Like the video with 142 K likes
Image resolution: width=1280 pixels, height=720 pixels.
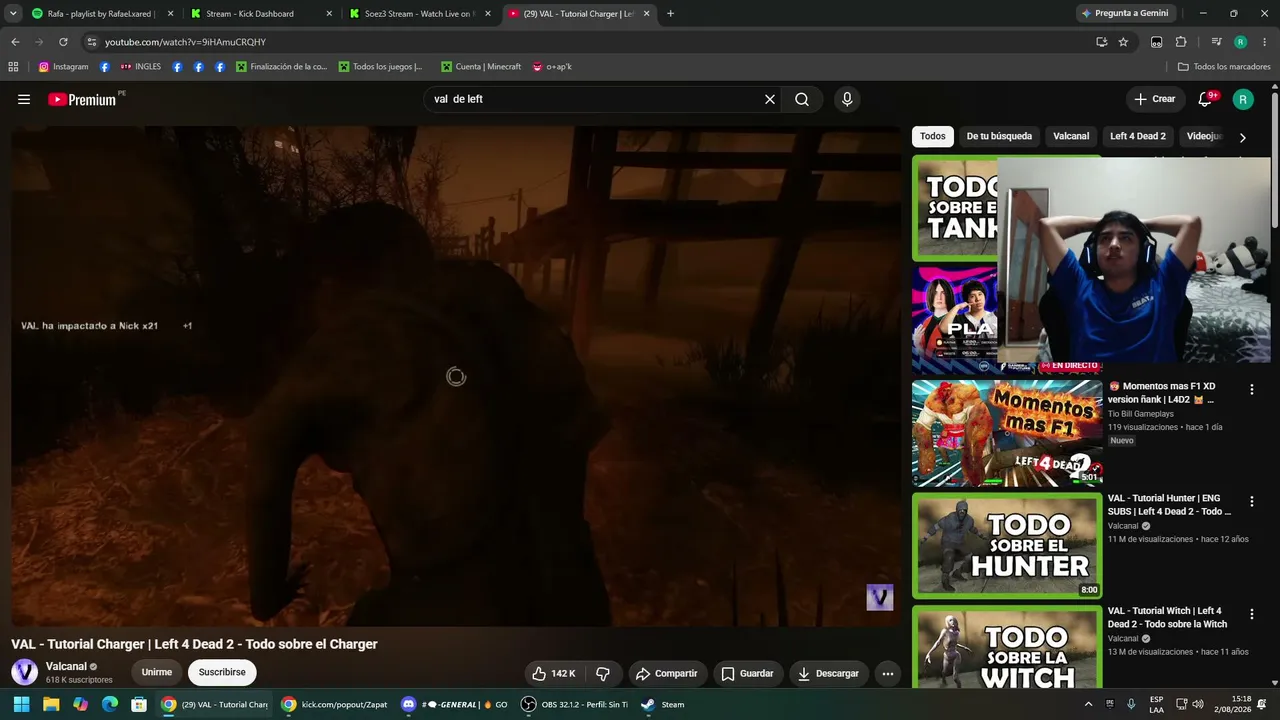(x=553, y=674)
